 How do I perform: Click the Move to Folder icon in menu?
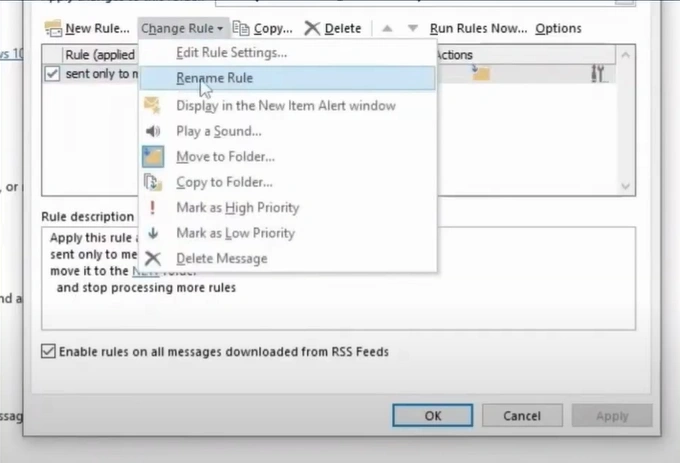point(153,157)
